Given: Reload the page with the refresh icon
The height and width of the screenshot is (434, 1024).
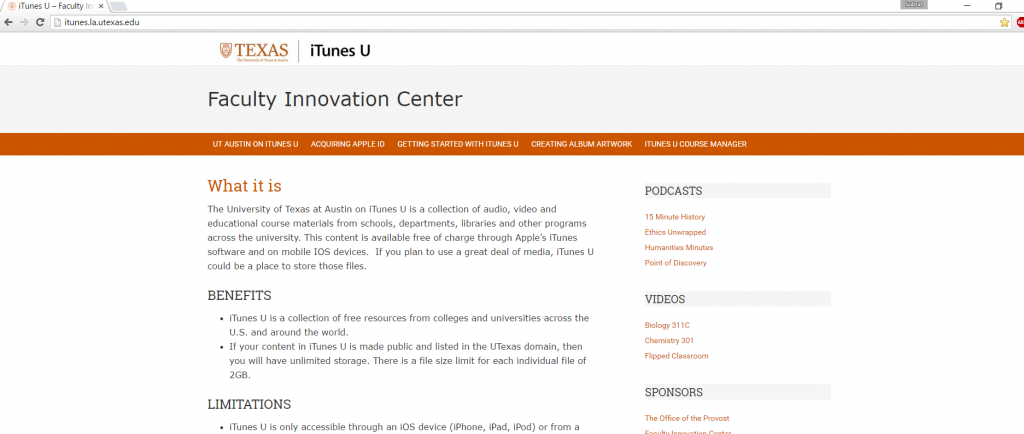Looking at the screenshot, I should (x=40, y=22).
